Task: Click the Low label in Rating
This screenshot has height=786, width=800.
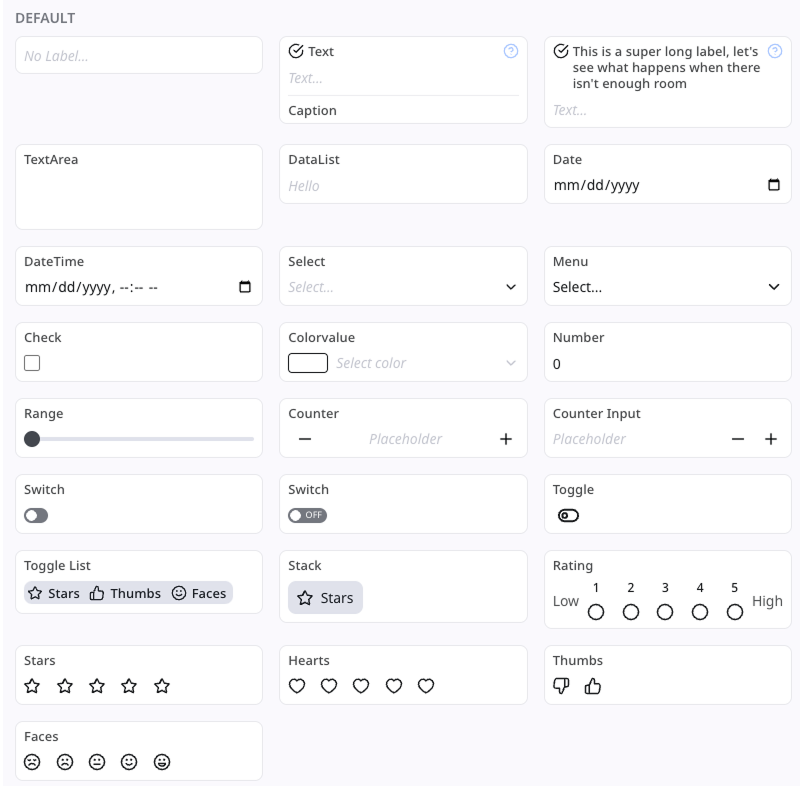Action: pos(566,601)
